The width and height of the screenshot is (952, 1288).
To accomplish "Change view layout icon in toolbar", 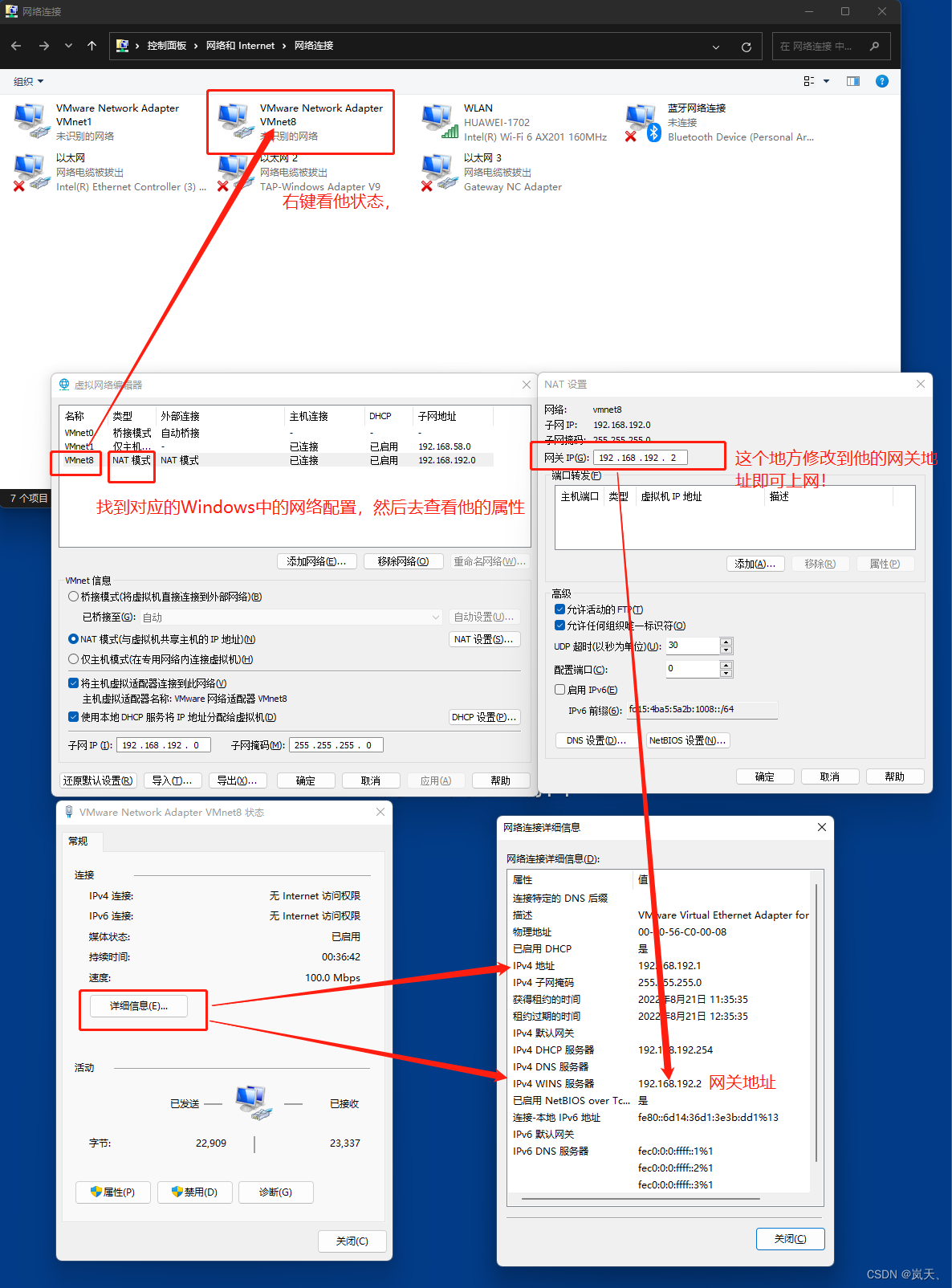I will (809, 81).
